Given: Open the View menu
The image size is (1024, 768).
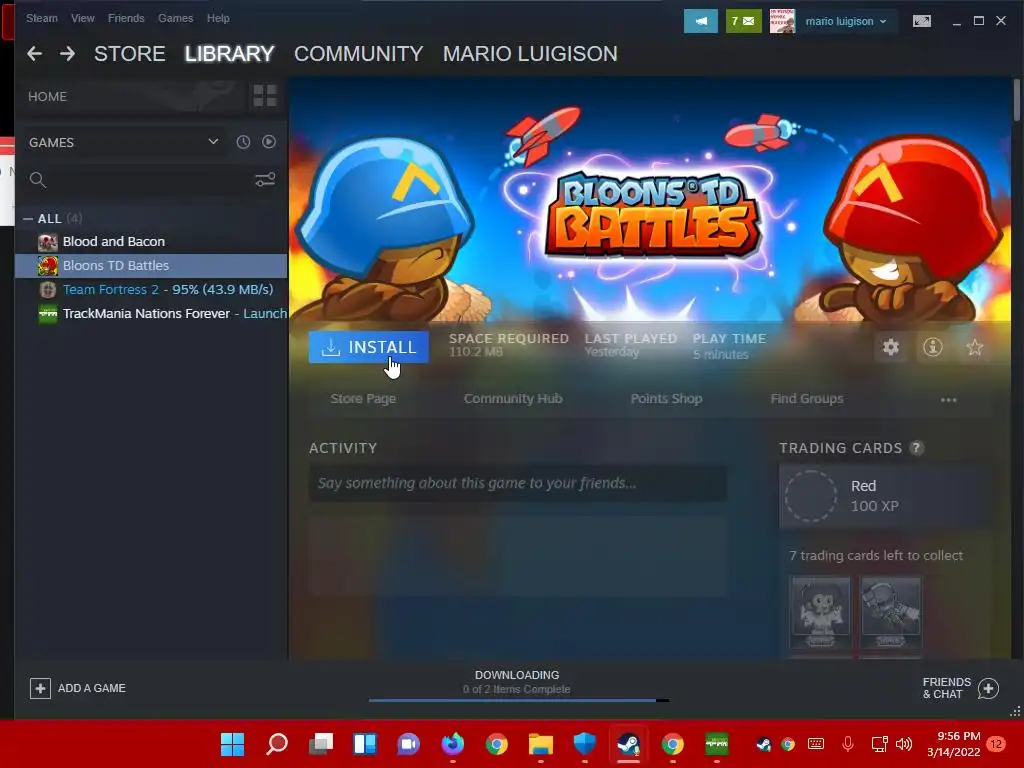Looking at the screenshot, I should pos(82,18).
